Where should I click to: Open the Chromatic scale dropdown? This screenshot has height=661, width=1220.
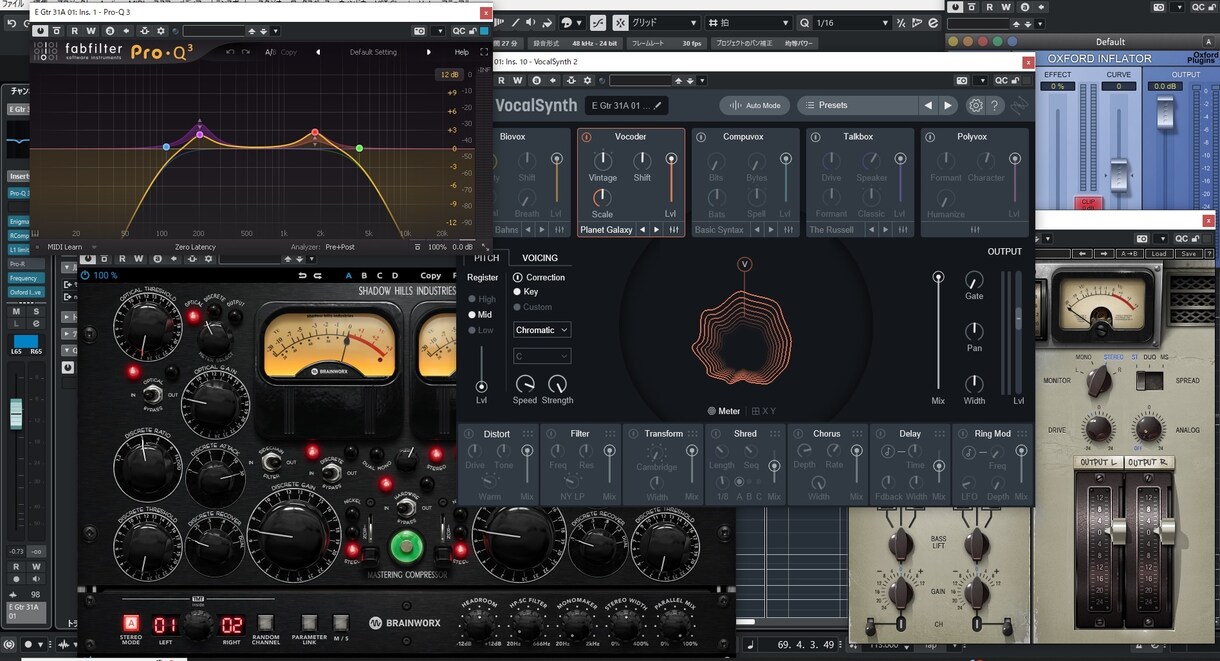click(x=542, y=330)
